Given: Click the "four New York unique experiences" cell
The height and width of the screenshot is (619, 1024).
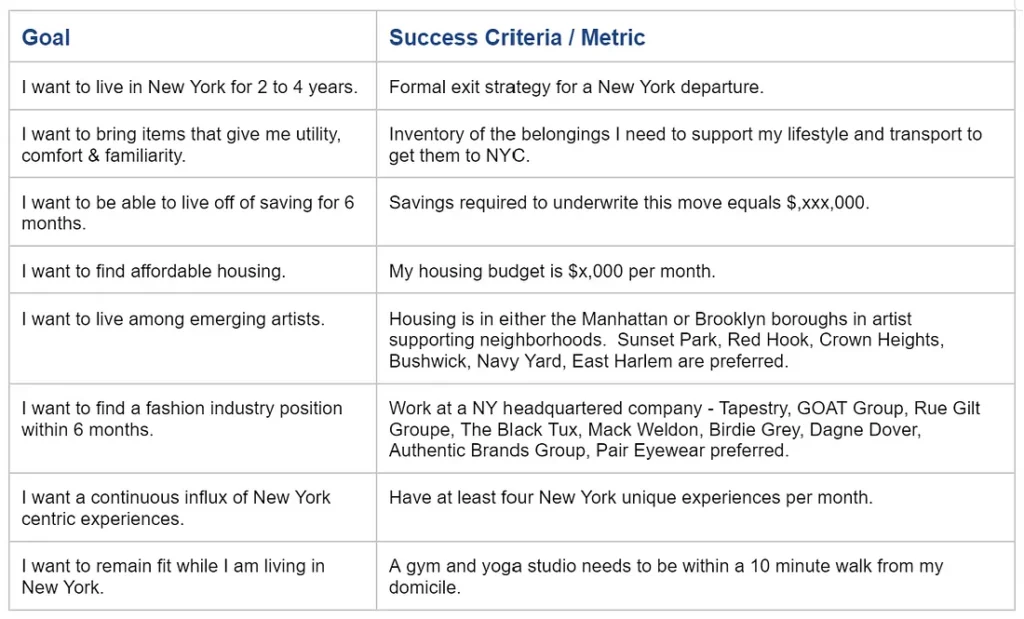Looking at the screenshot, I should (x=631, y=498).
